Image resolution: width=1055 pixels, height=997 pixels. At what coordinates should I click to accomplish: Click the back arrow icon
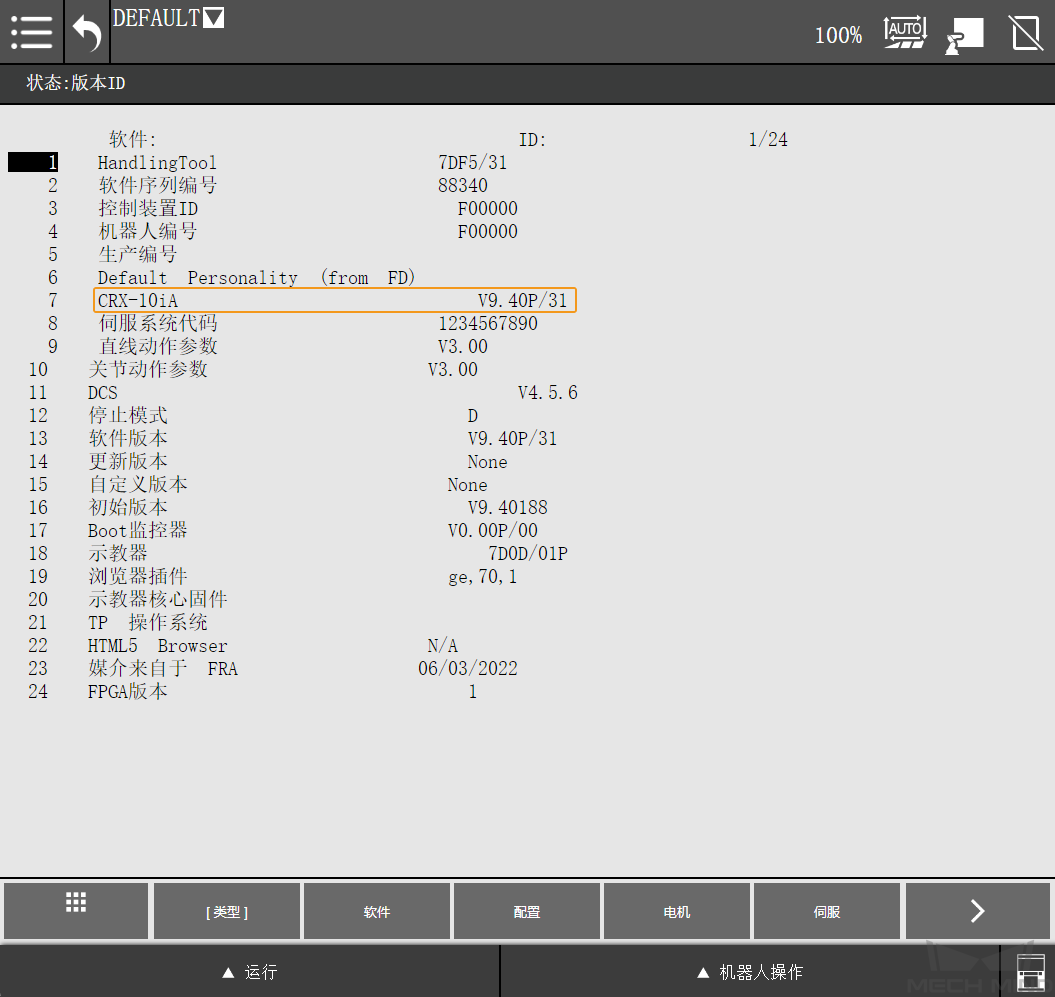point(87,34)
